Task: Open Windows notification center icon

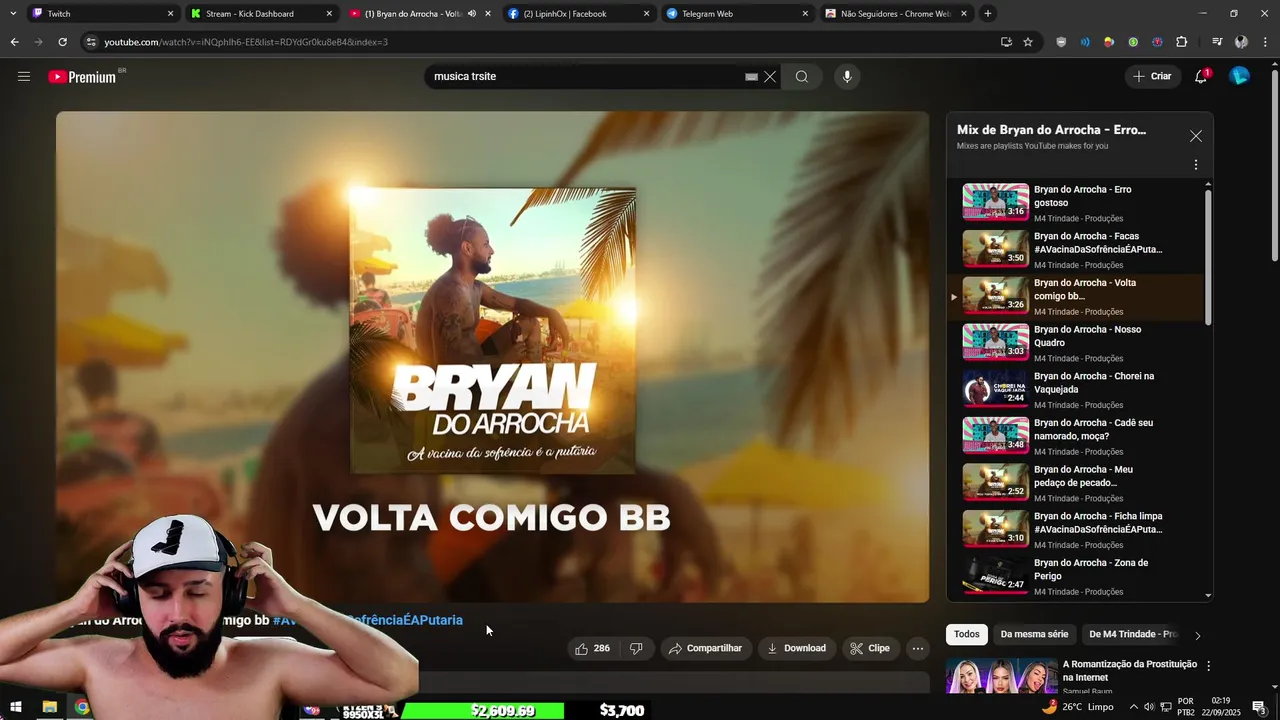Action: click(1259, 708)
